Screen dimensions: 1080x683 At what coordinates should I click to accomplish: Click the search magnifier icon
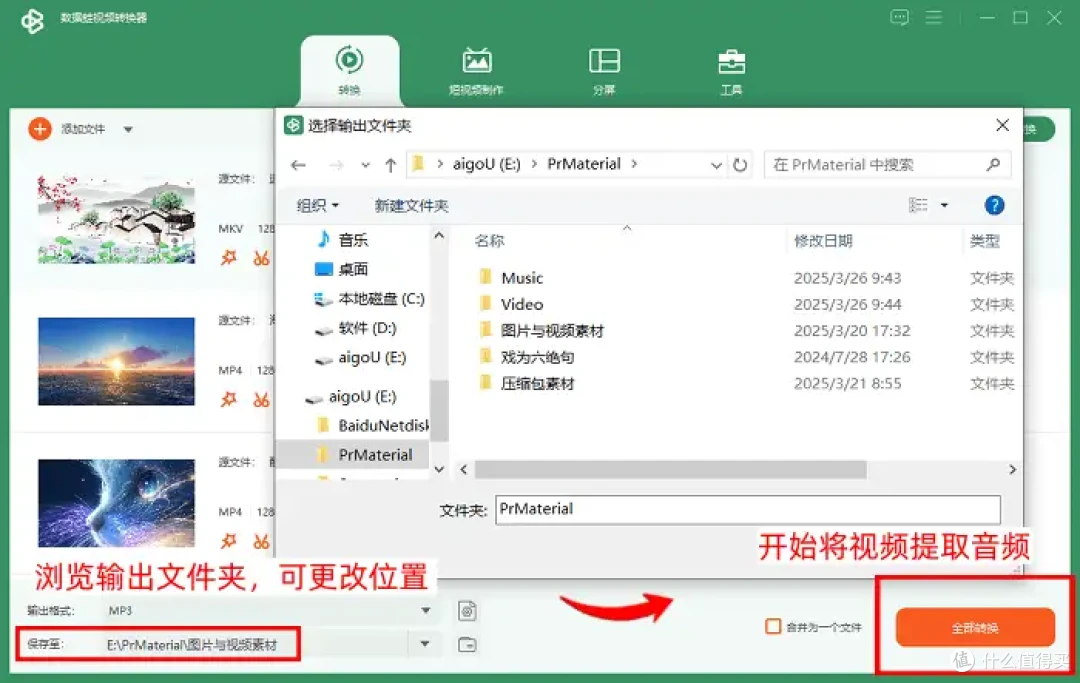coord(993,165)
